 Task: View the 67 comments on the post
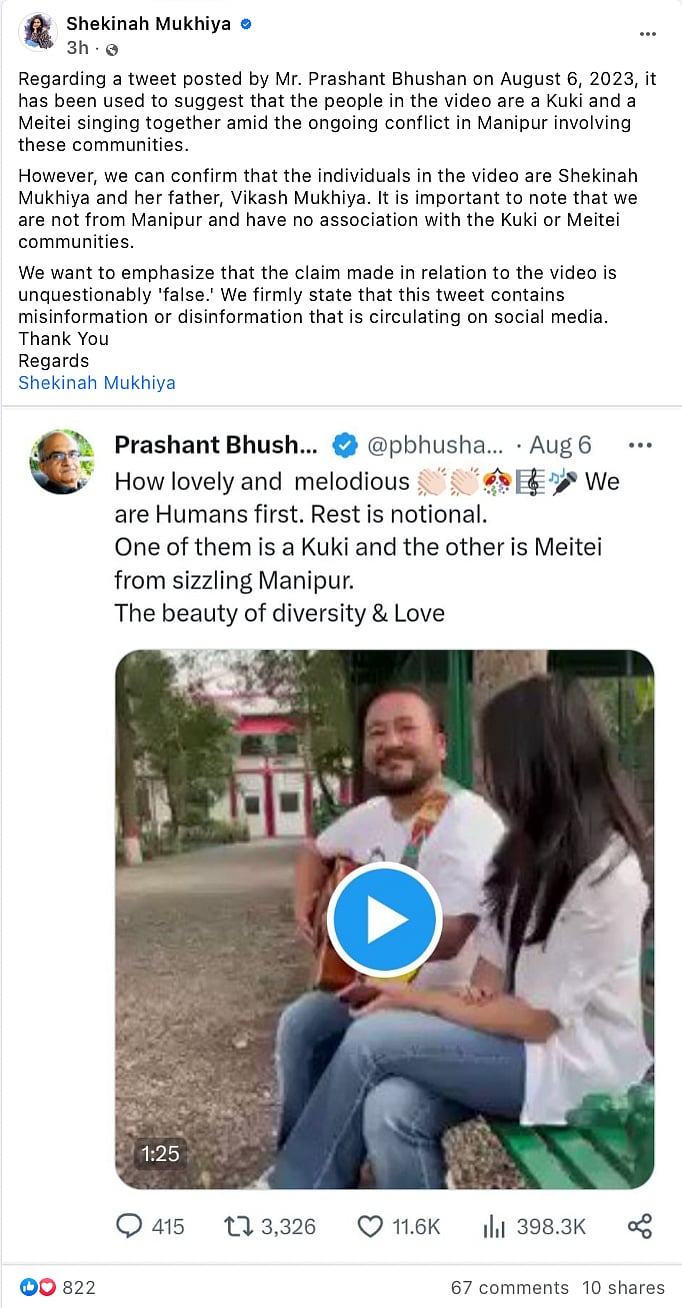pos(508,1288)
